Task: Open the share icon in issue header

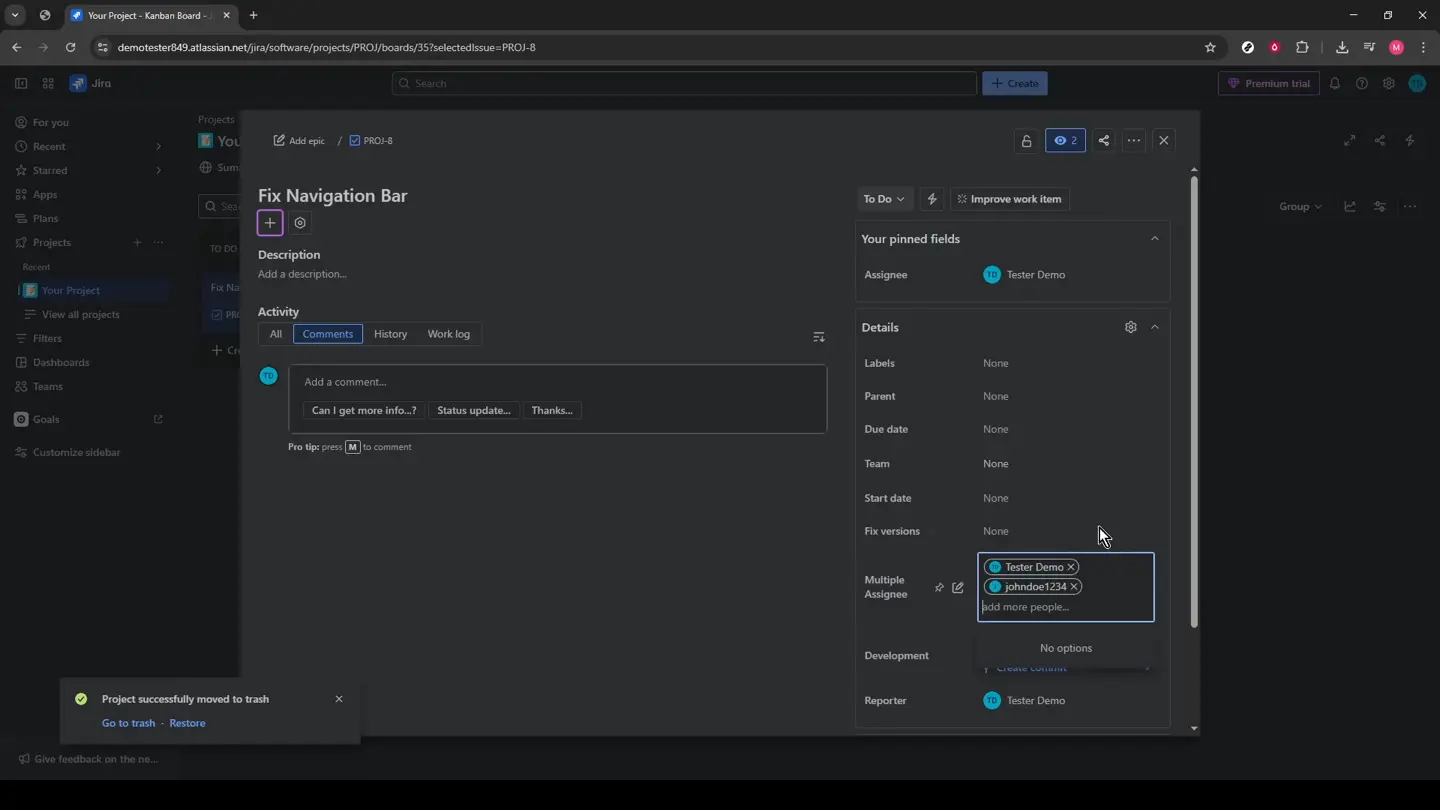Action: [1104, 141]
